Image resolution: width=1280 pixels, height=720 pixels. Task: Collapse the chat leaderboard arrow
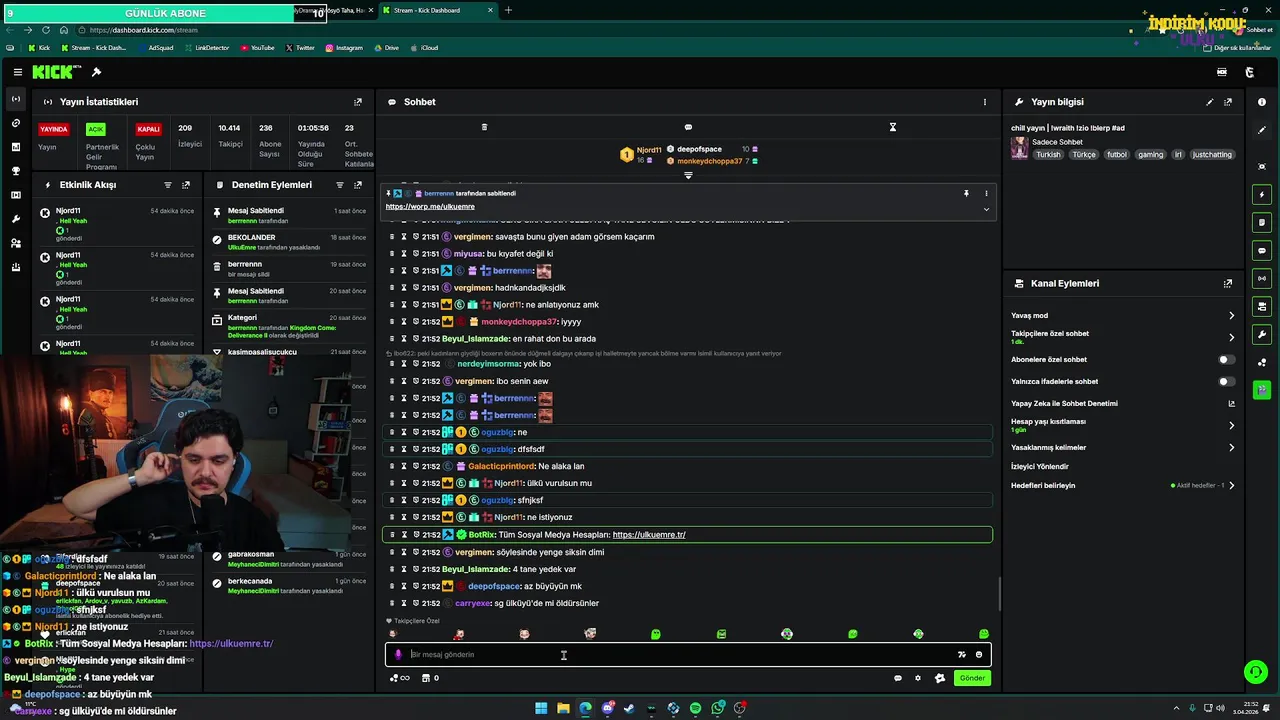pos(688,175)
